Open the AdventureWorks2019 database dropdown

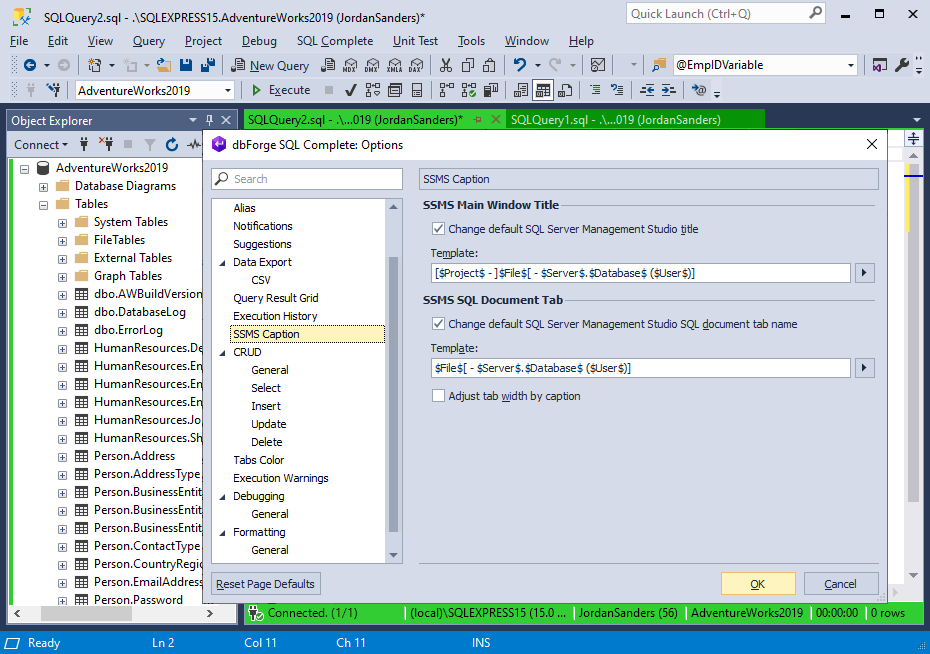click(228, 91)
